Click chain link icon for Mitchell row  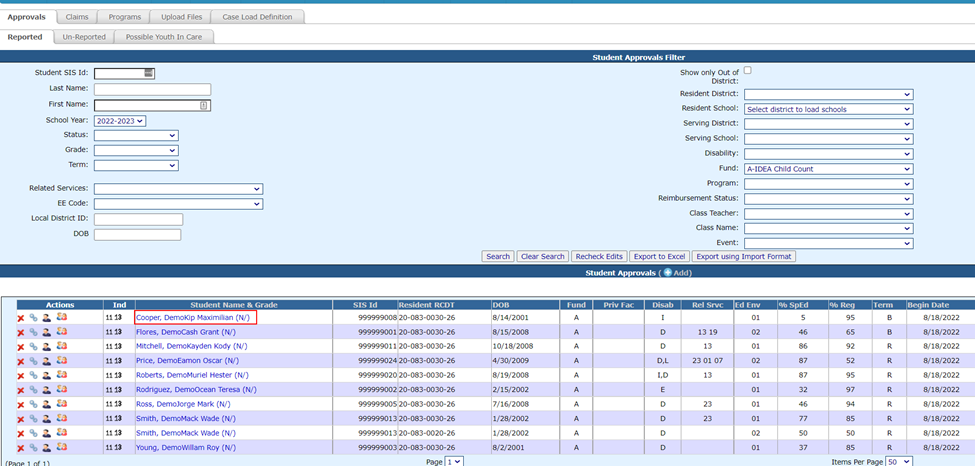tap(34, 347)
